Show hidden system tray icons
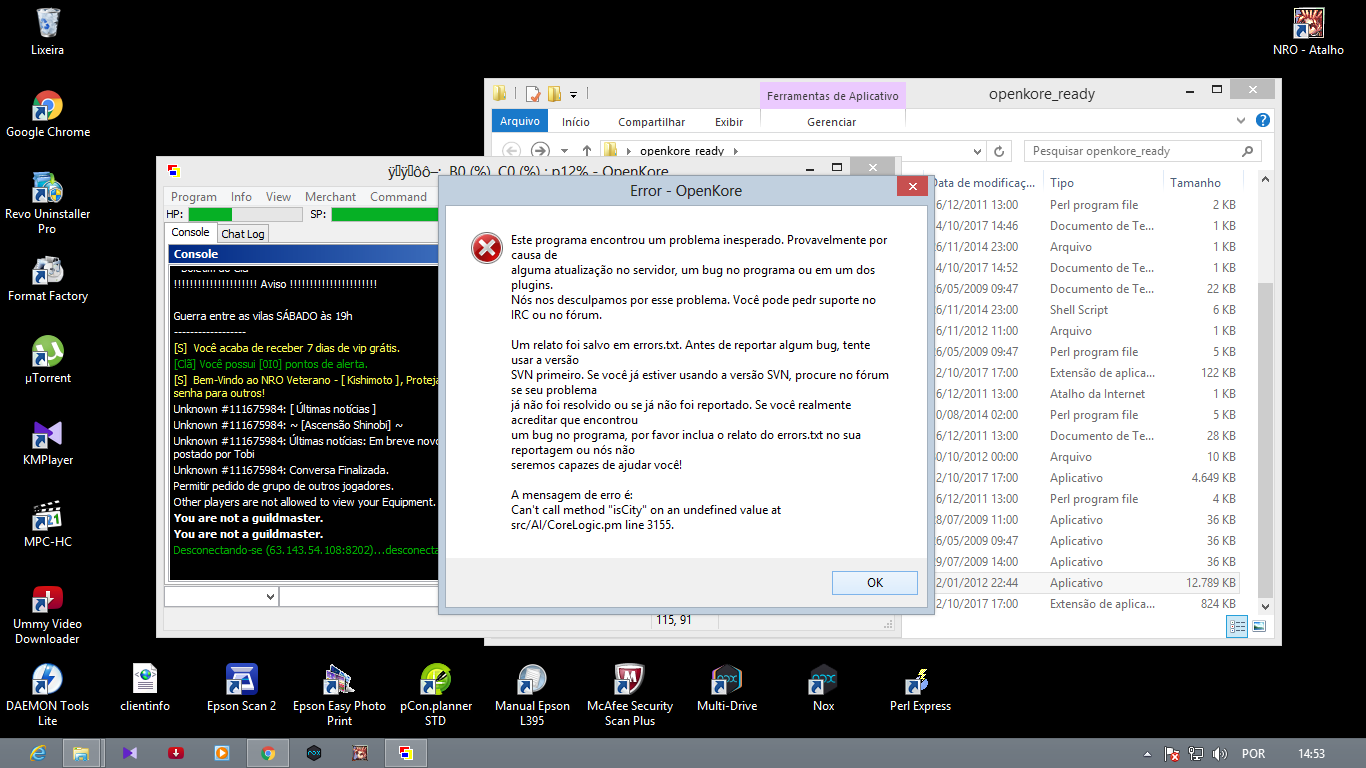This screenshot has height=768, width=1366. click(1147, 753)
